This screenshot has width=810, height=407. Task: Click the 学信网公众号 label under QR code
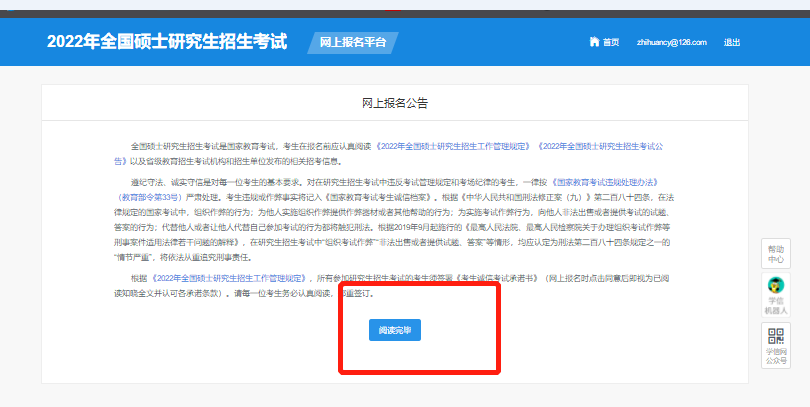point(775,356)
